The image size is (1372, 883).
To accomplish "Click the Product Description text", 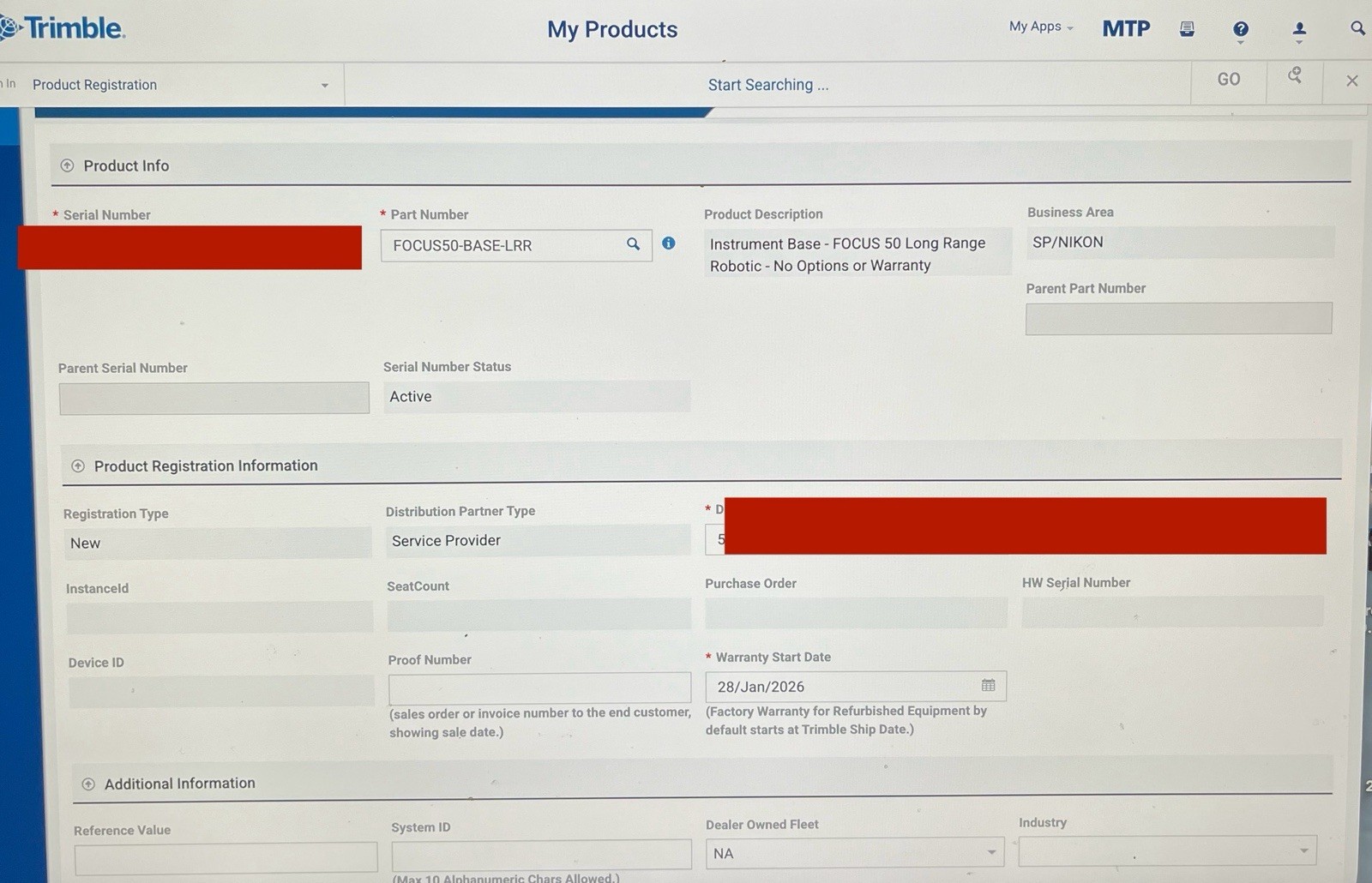I will [849, 255].
